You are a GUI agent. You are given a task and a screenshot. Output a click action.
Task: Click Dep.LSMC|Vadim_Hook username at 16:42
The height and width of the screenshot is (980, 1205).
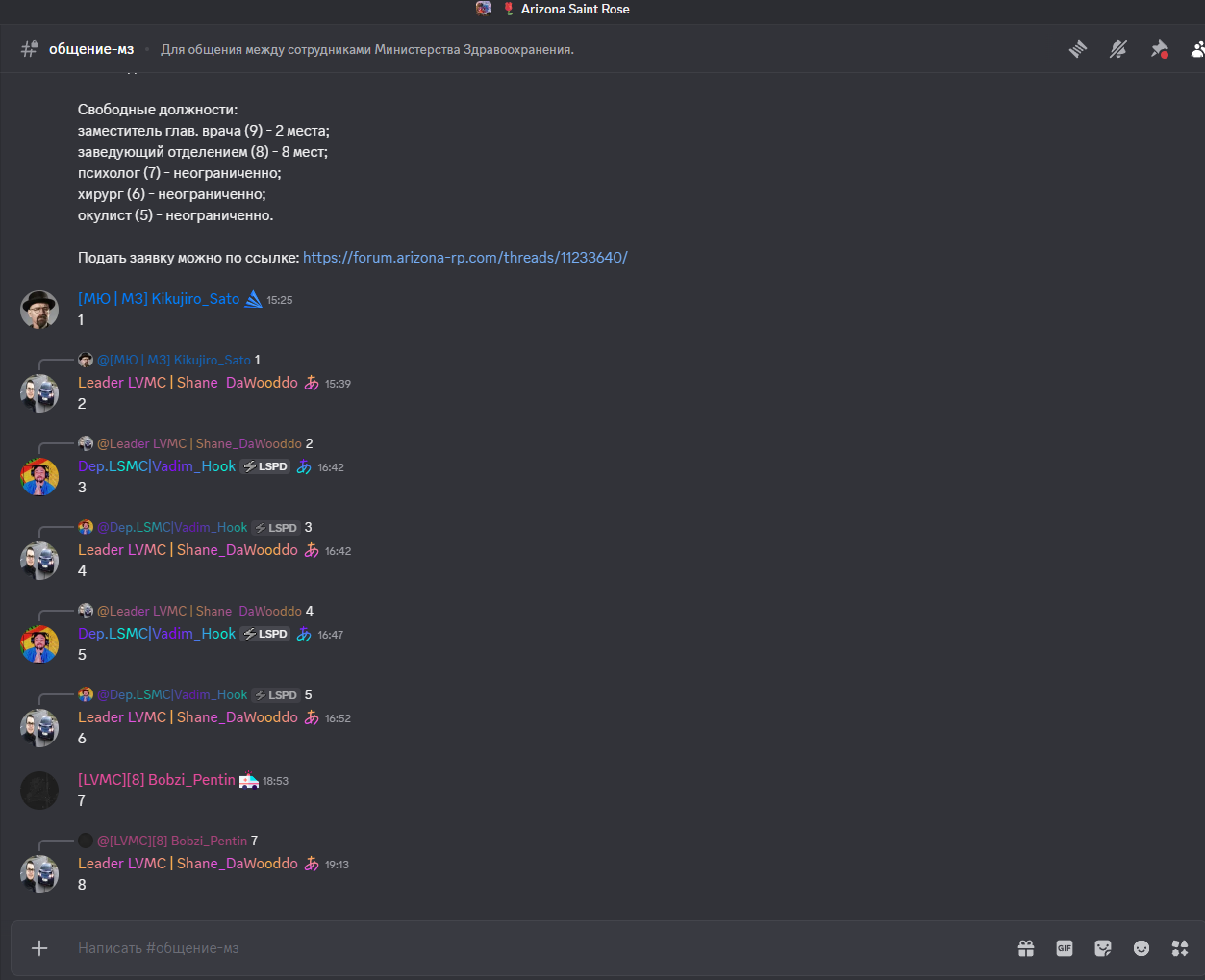(x=157, y=466)
